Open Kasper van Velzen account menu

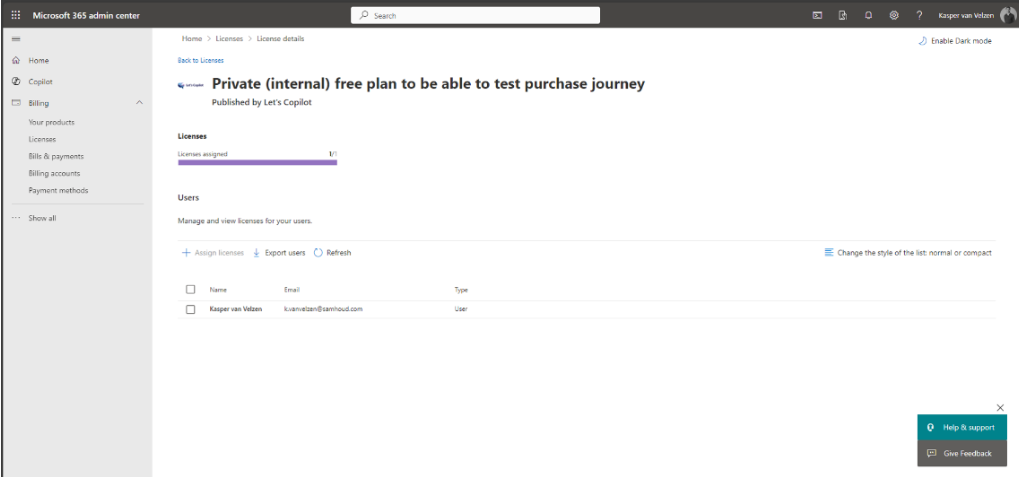[x=977, y=16]
